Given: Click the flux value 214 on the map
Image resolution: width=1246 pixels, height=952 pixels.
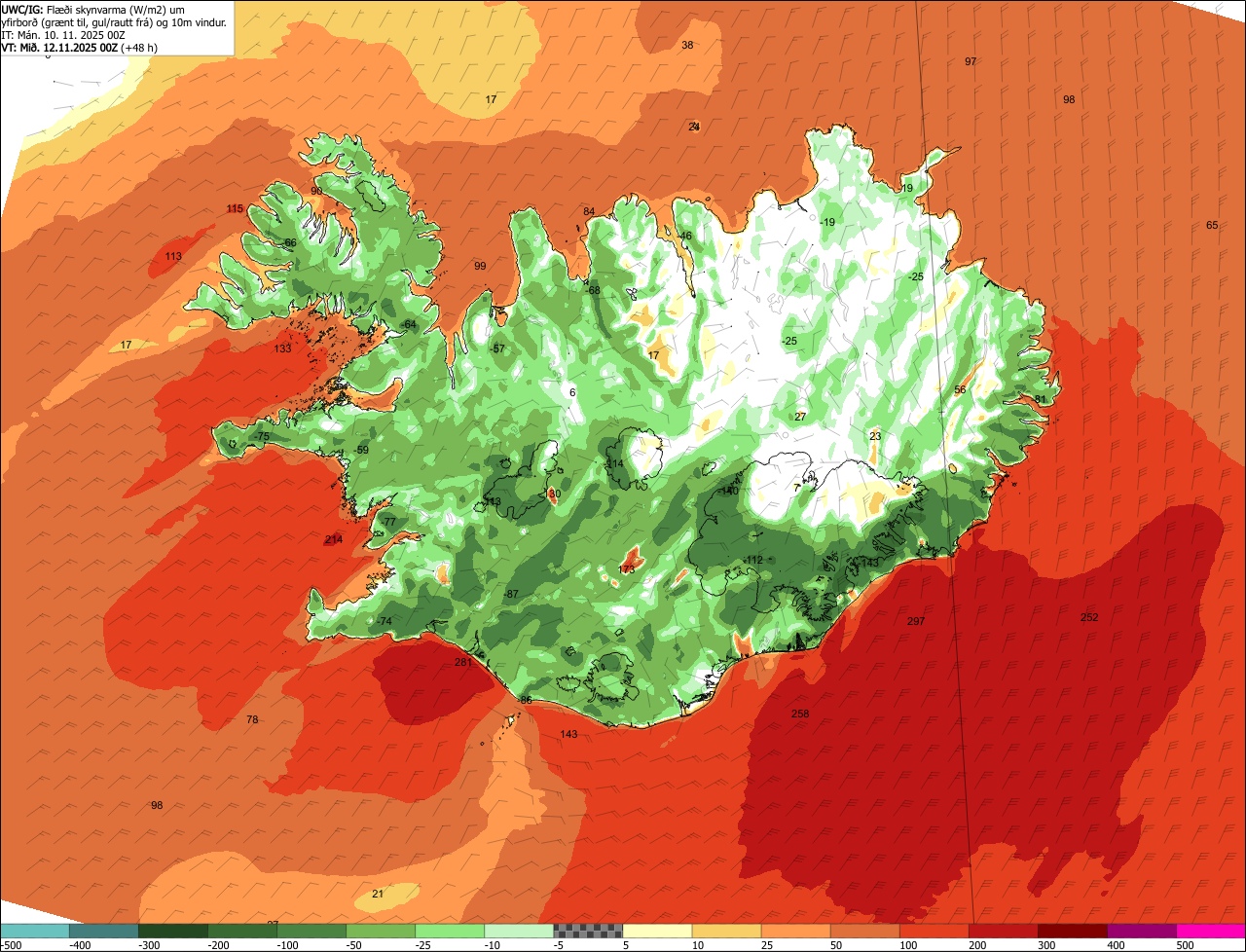Looking at the screenshot, I should click(x=334, y=539).
